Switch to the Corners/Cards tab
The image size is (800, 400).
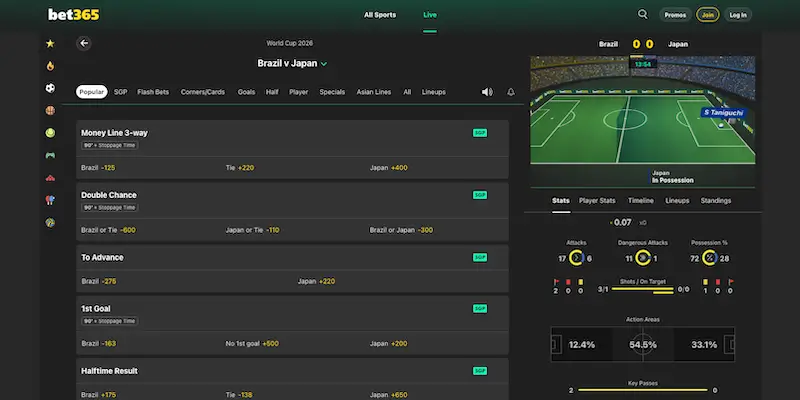pos(203,92)
